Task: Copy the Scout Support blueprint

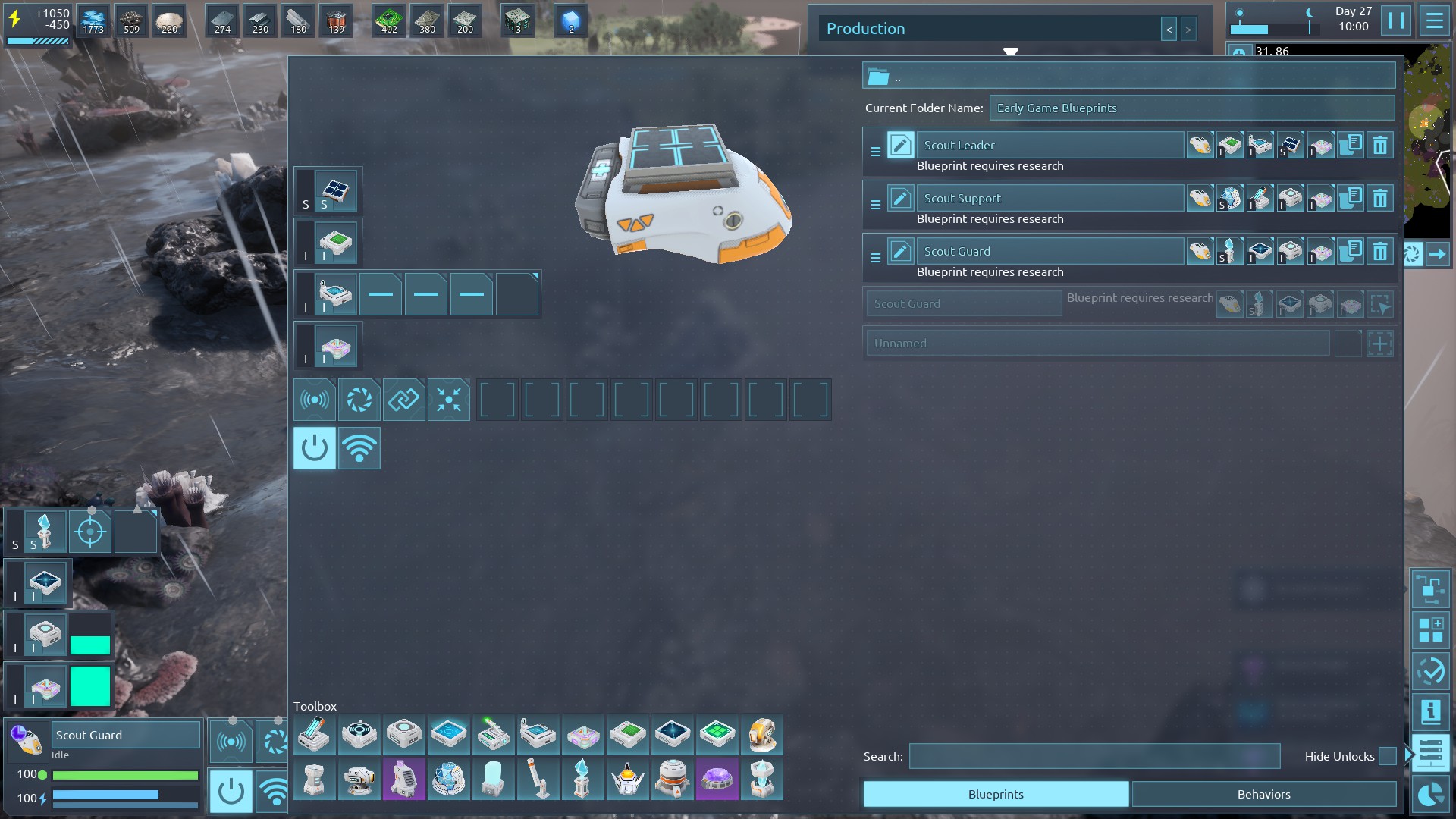Action: [x=1351, y=198]
